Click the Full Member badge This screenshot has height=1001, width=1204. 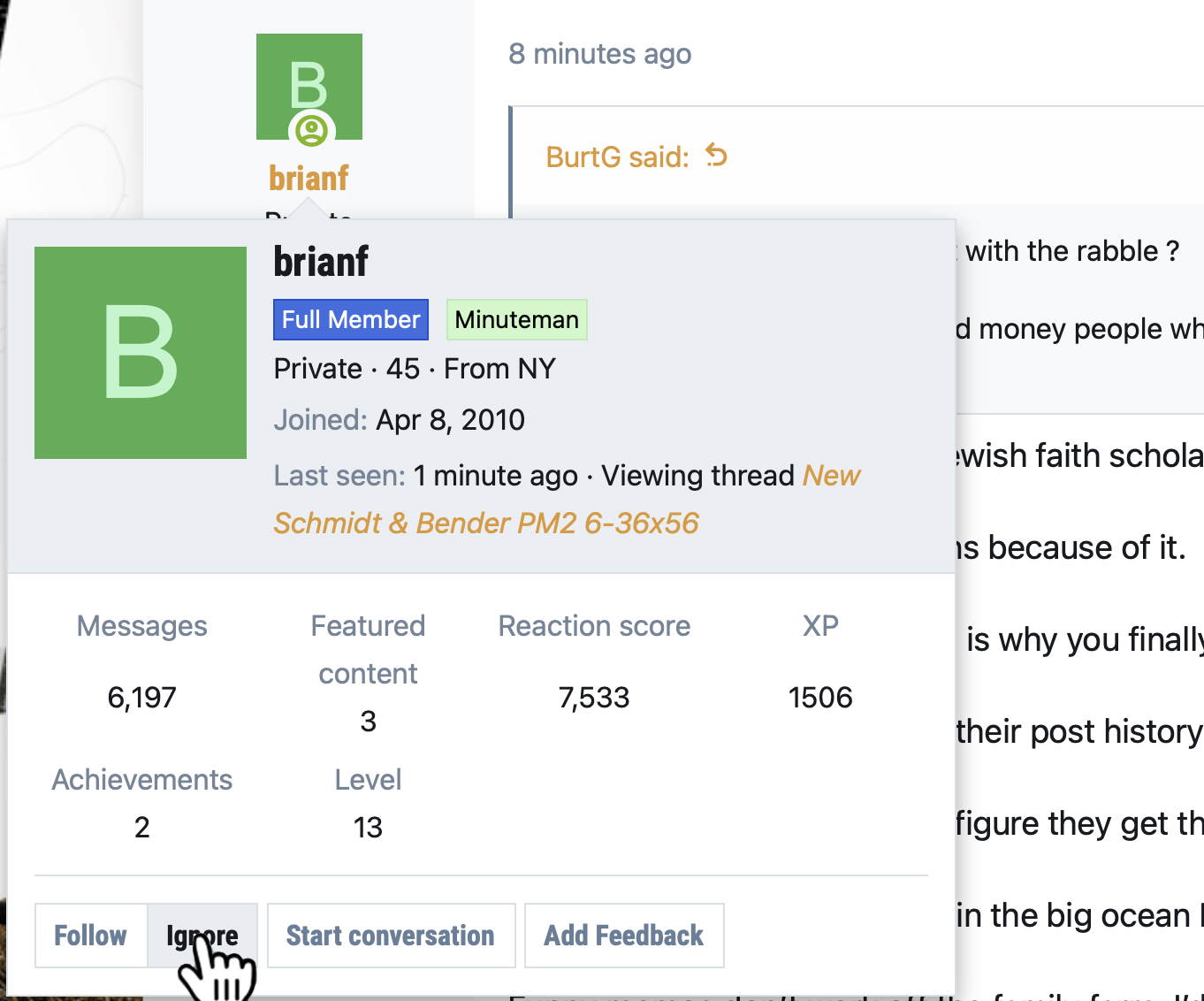(x=351, y=320)
